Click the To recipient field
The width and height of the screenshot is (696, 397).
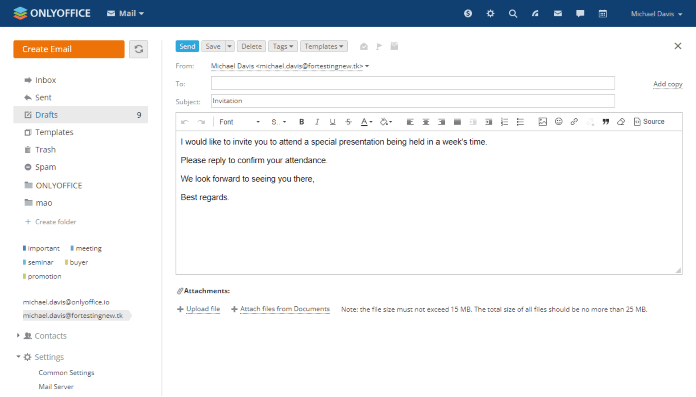click(413, 83)
